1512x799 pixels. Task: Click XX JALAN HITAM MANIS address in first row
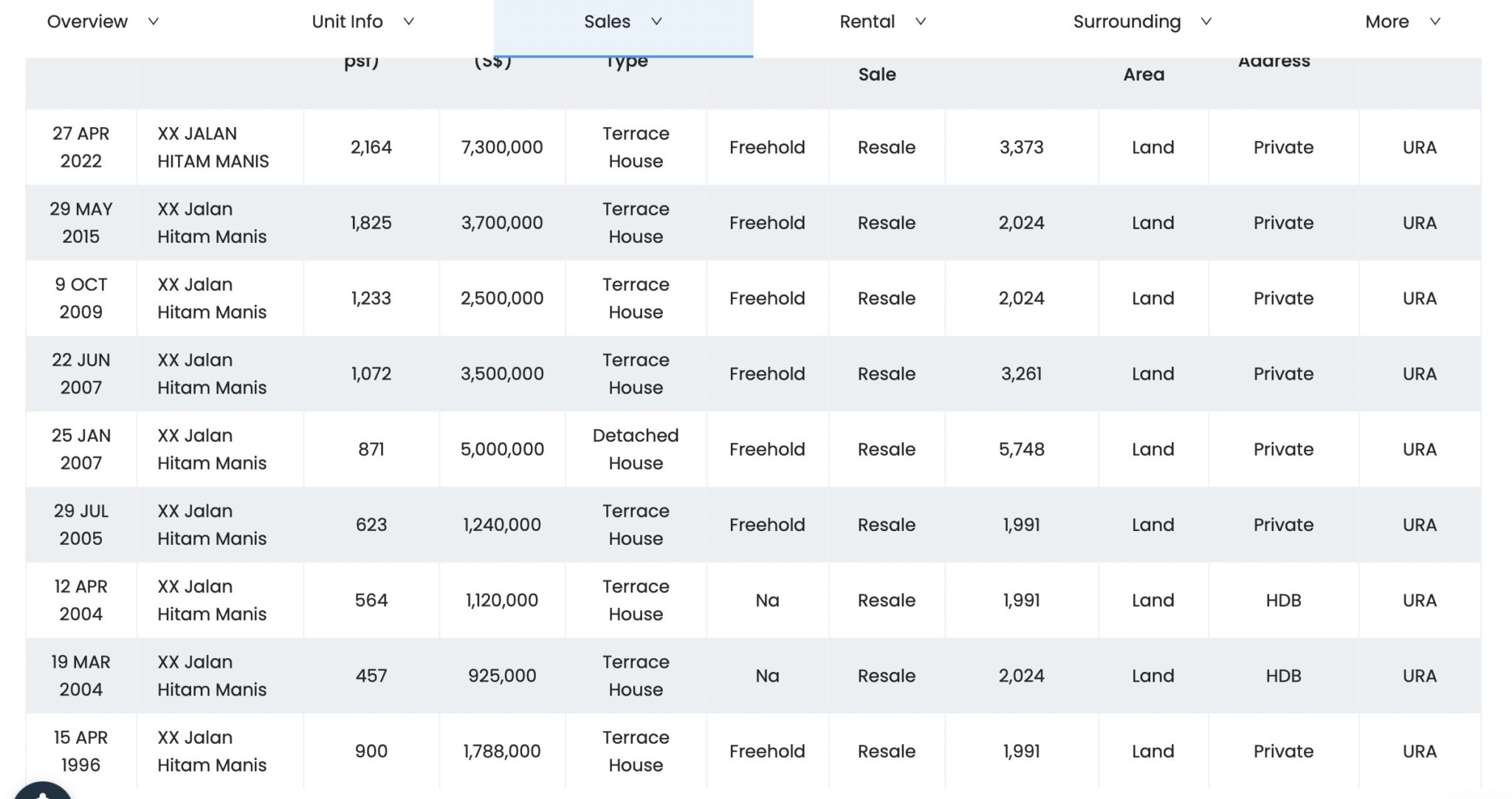pyautogui.click(x=213, y=147)
